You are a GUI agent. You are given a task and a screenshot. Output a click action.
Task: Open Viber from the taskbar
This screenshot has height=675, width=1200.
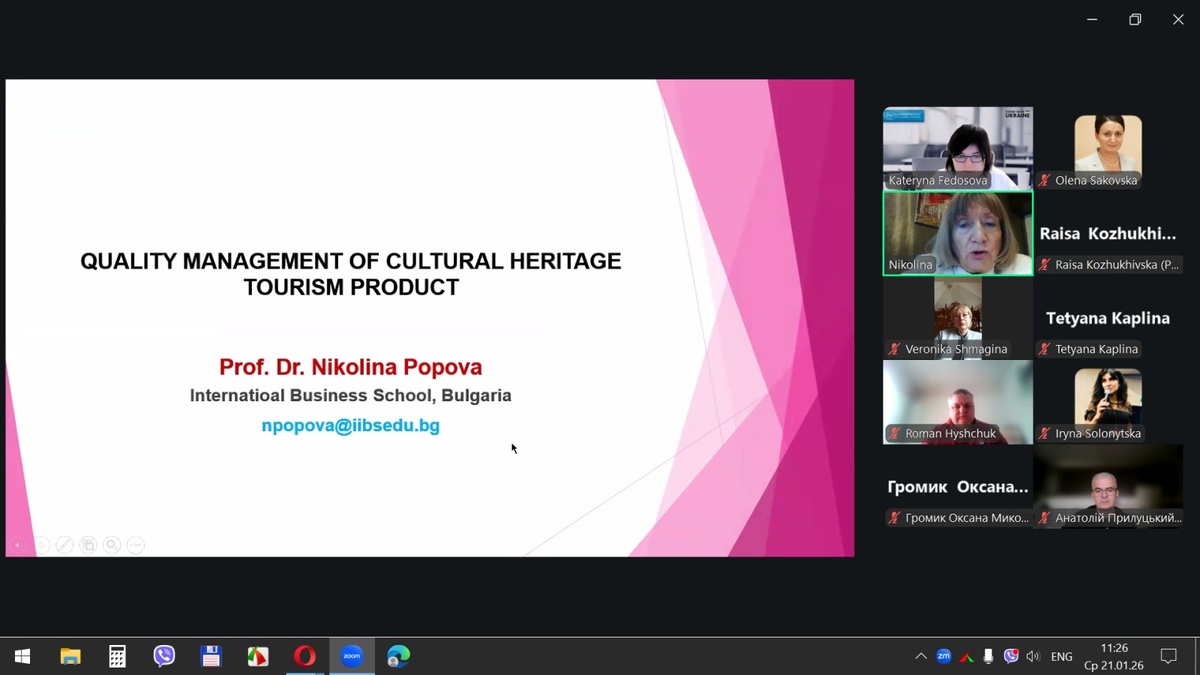point(164,656)
